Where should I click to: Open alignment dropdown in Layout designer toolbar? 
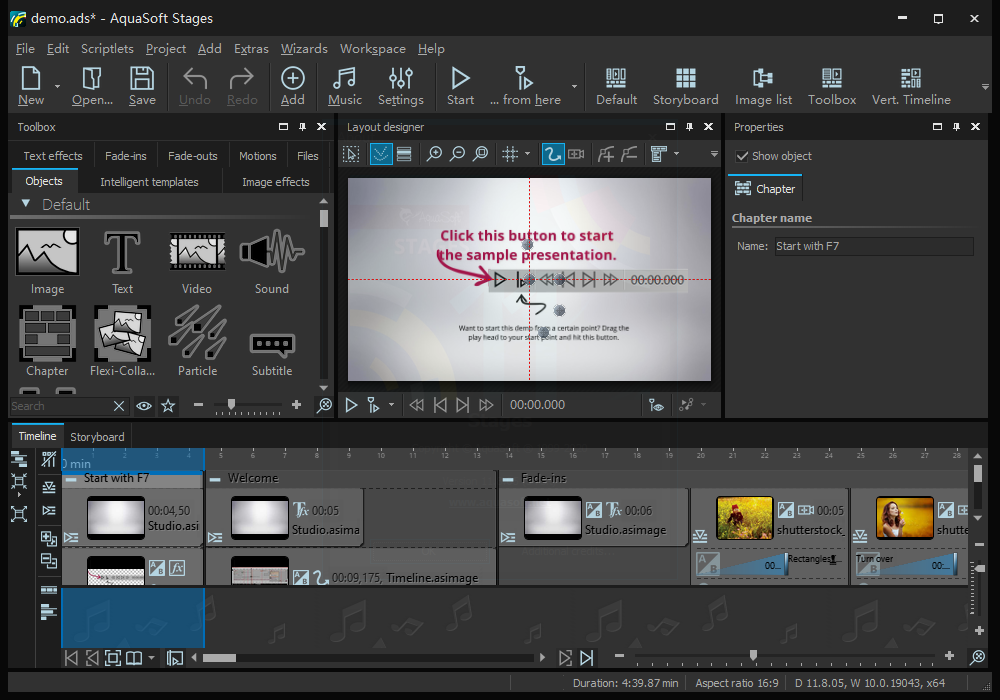(676, 154)
